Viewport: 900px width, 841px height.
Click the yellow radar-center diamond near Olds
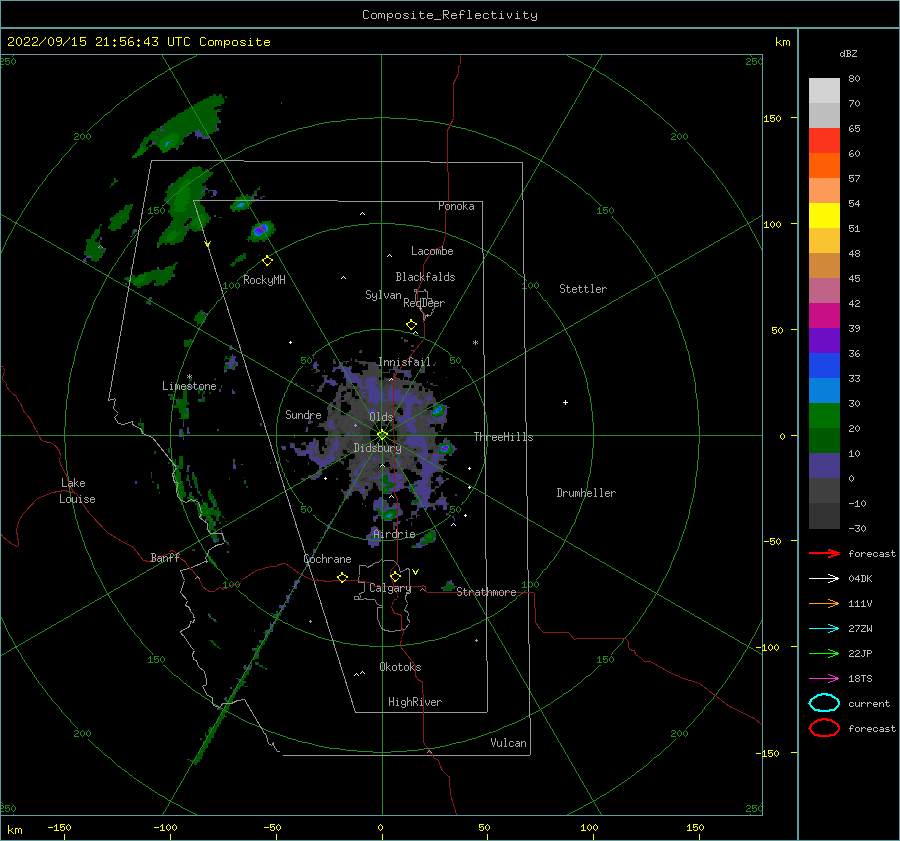(x=382, y=435)
